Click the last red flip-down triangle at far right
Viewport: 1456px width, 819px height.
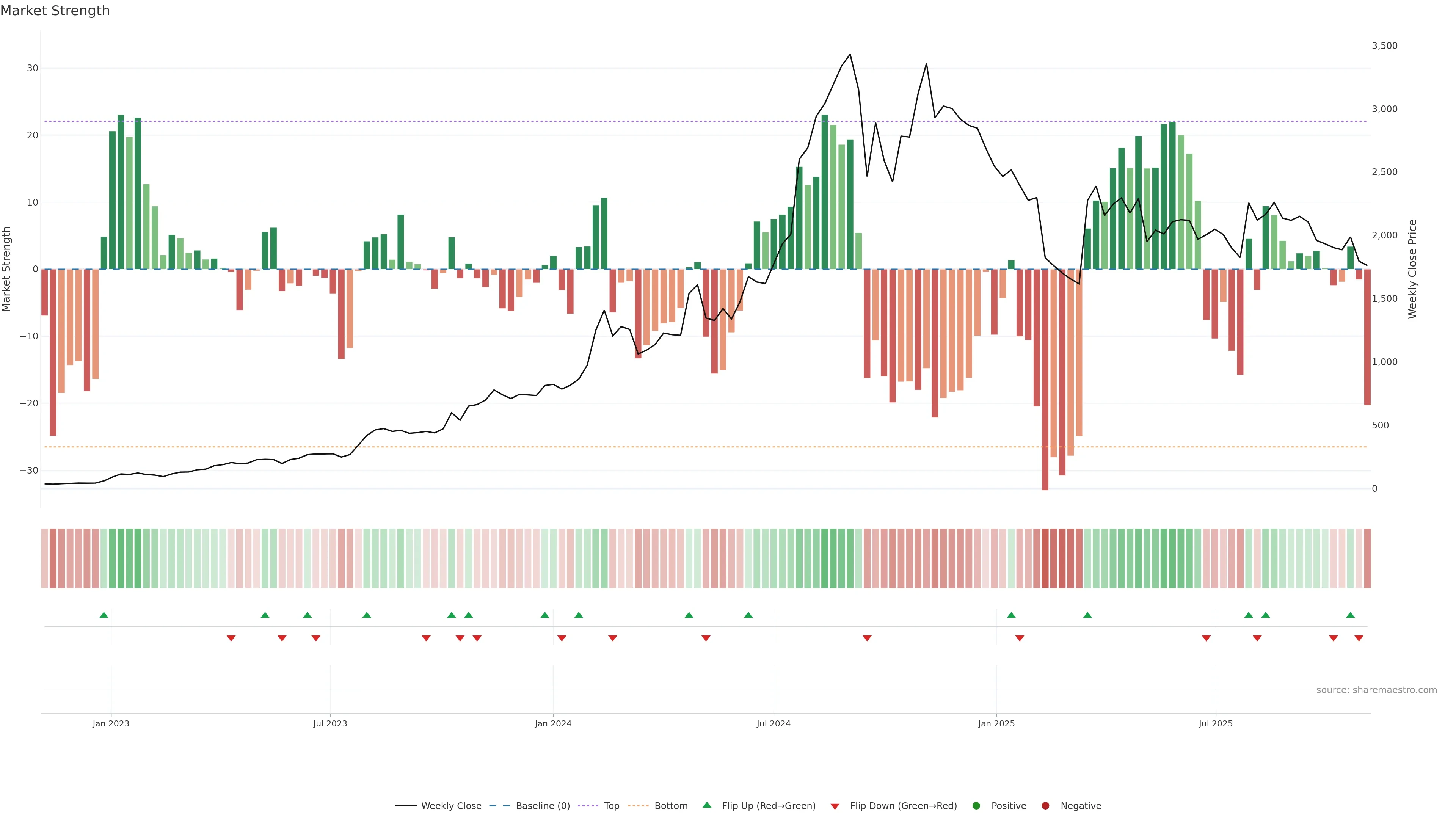(x=1359, y=638)
